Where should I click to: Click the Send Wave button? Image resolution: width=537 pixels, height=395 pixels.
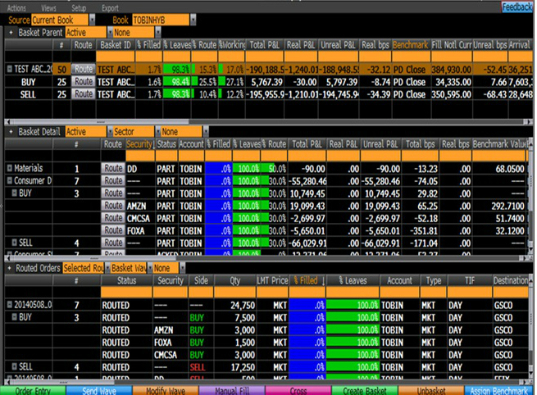pos(99,391)
